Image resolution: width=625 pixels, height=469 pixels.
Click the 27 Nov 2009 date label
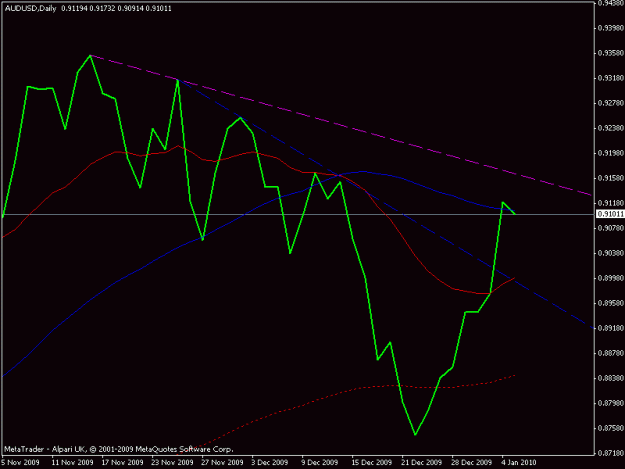pos(222,463)
